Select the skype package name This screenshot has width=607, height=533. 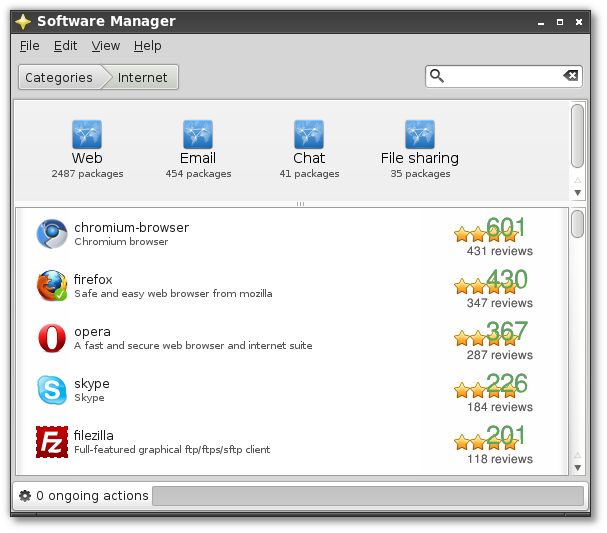92,384
